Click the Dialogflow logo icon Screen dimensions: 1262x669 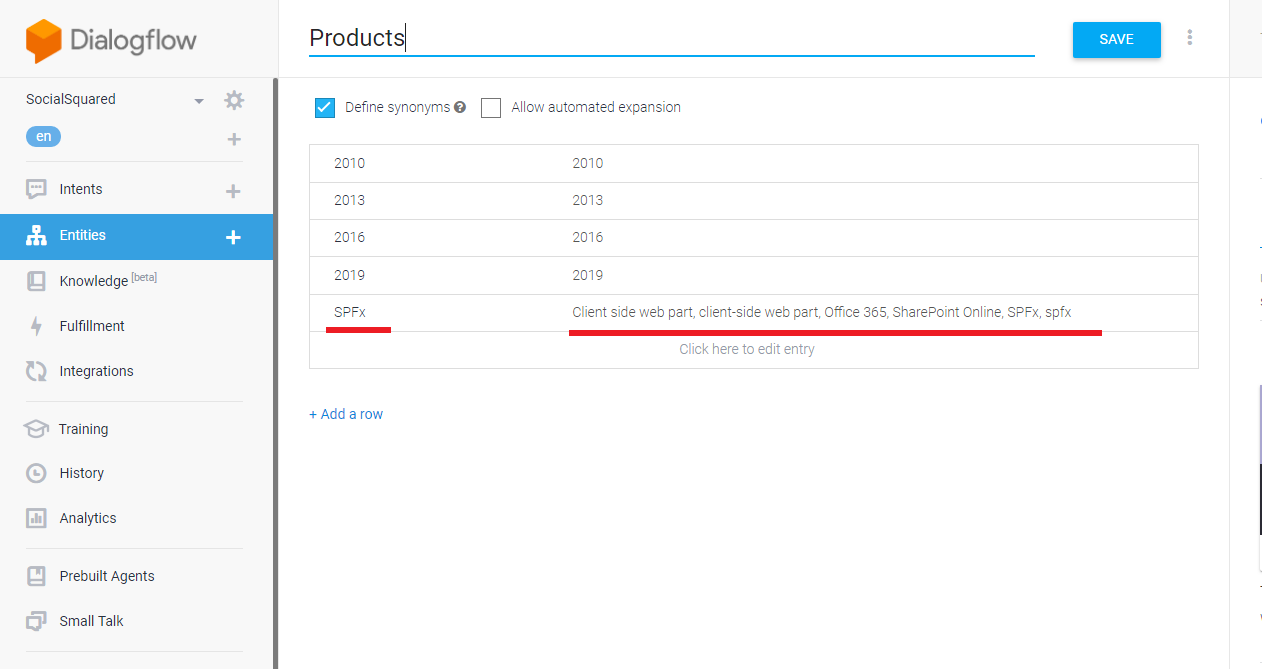tap(44, 40)
